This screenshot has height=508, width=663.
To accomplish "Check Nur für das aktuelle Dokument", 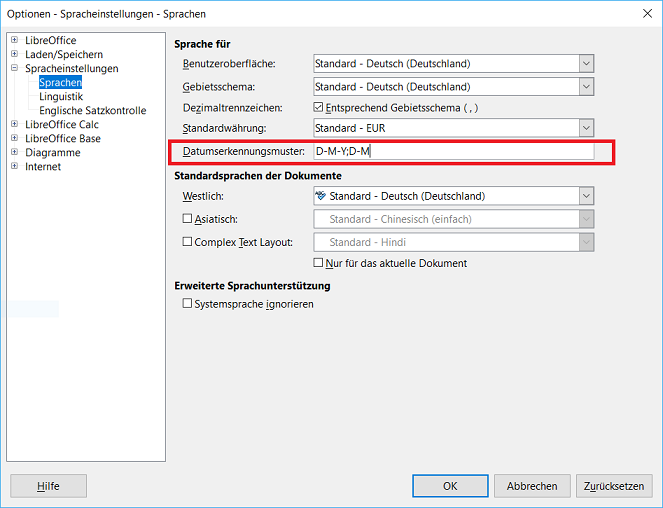I will (x=320, y=264).
